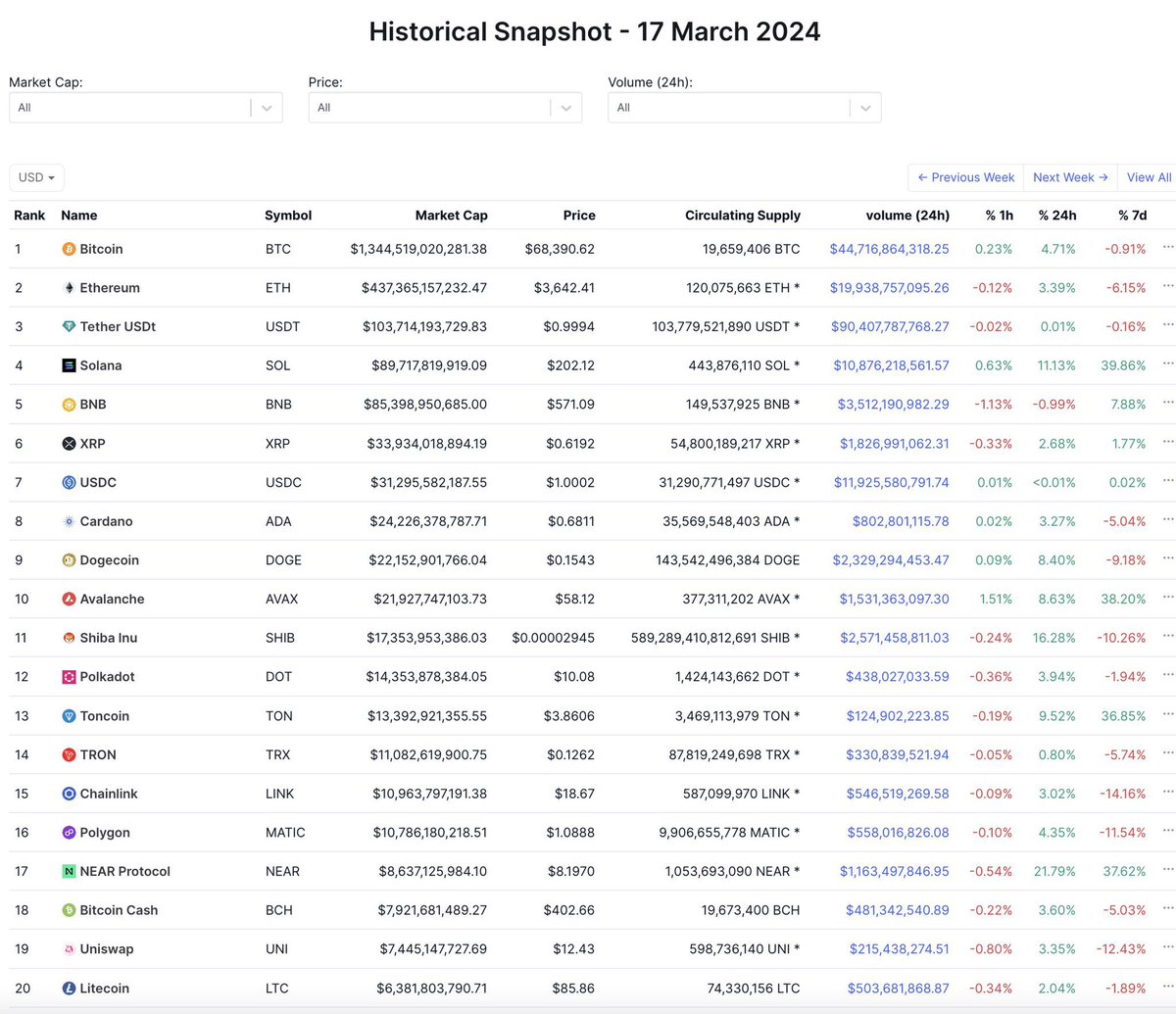Sort by the % 7d column header

[1132, 216]
